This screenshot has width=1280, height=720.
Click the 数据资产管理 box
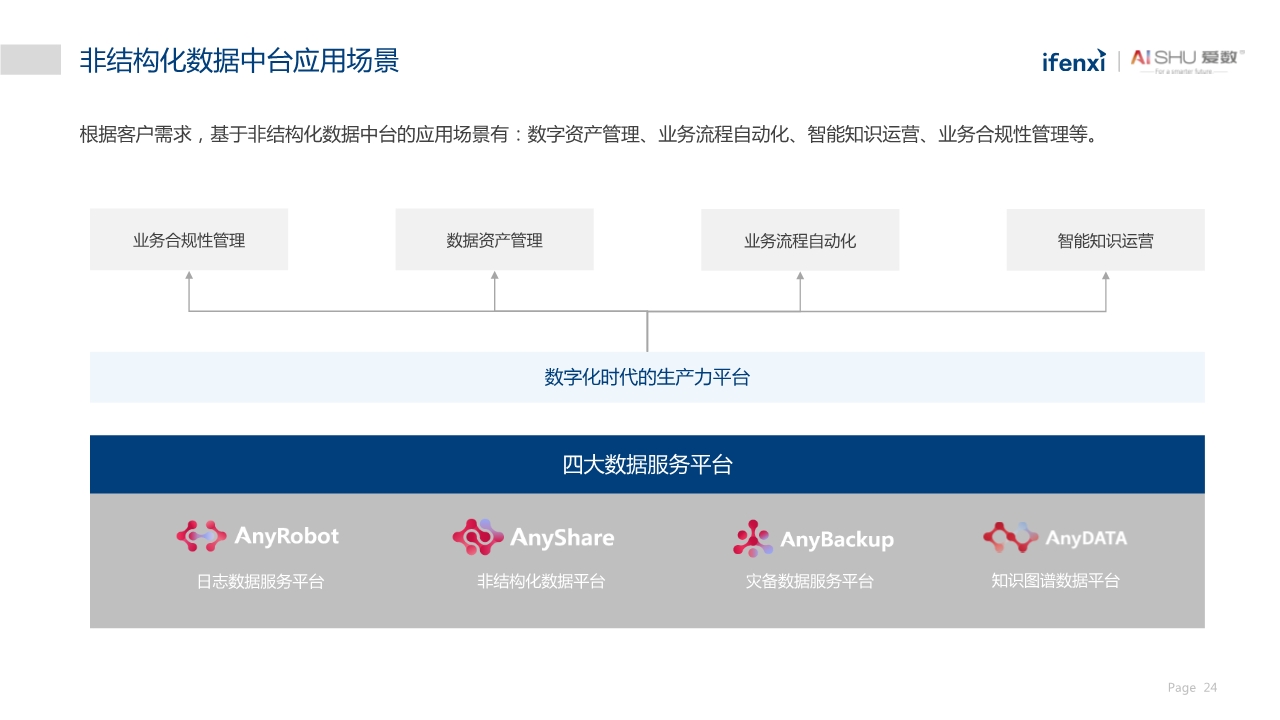point(494,239)
